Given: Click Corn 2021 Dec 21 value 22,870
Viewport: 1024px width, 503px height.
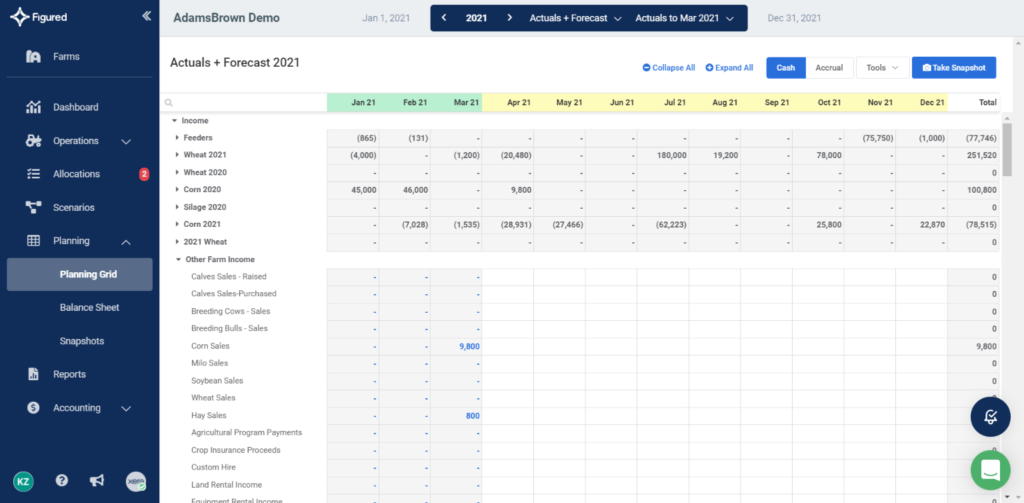Looking at the screenshot, I should coord(931,225).
